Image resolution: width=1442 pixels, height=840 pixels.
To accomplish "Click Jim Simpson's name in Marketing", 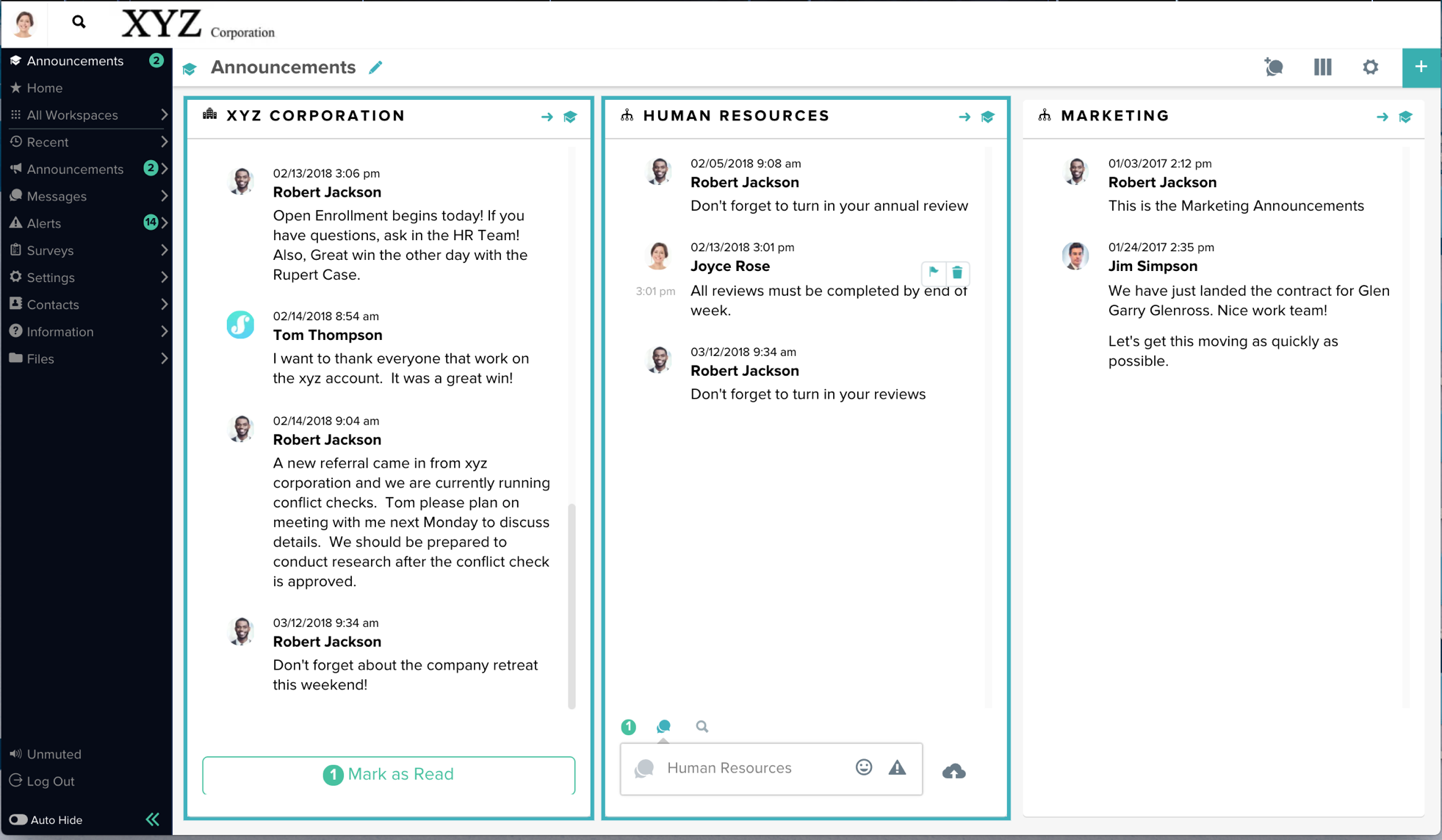I will tap(1153, 267).
